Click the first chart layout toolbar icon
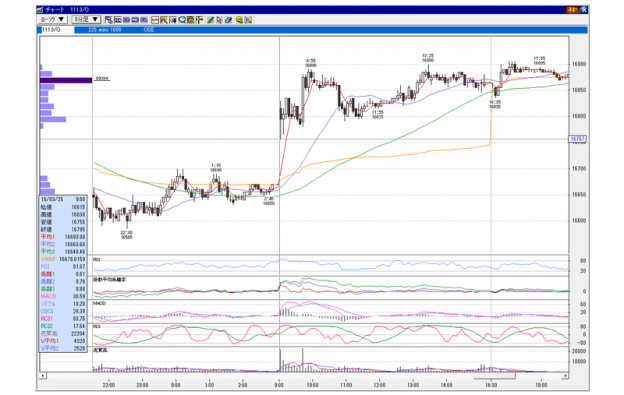The image size is (624, 395). pyautogui.click(x=109, y=19)
